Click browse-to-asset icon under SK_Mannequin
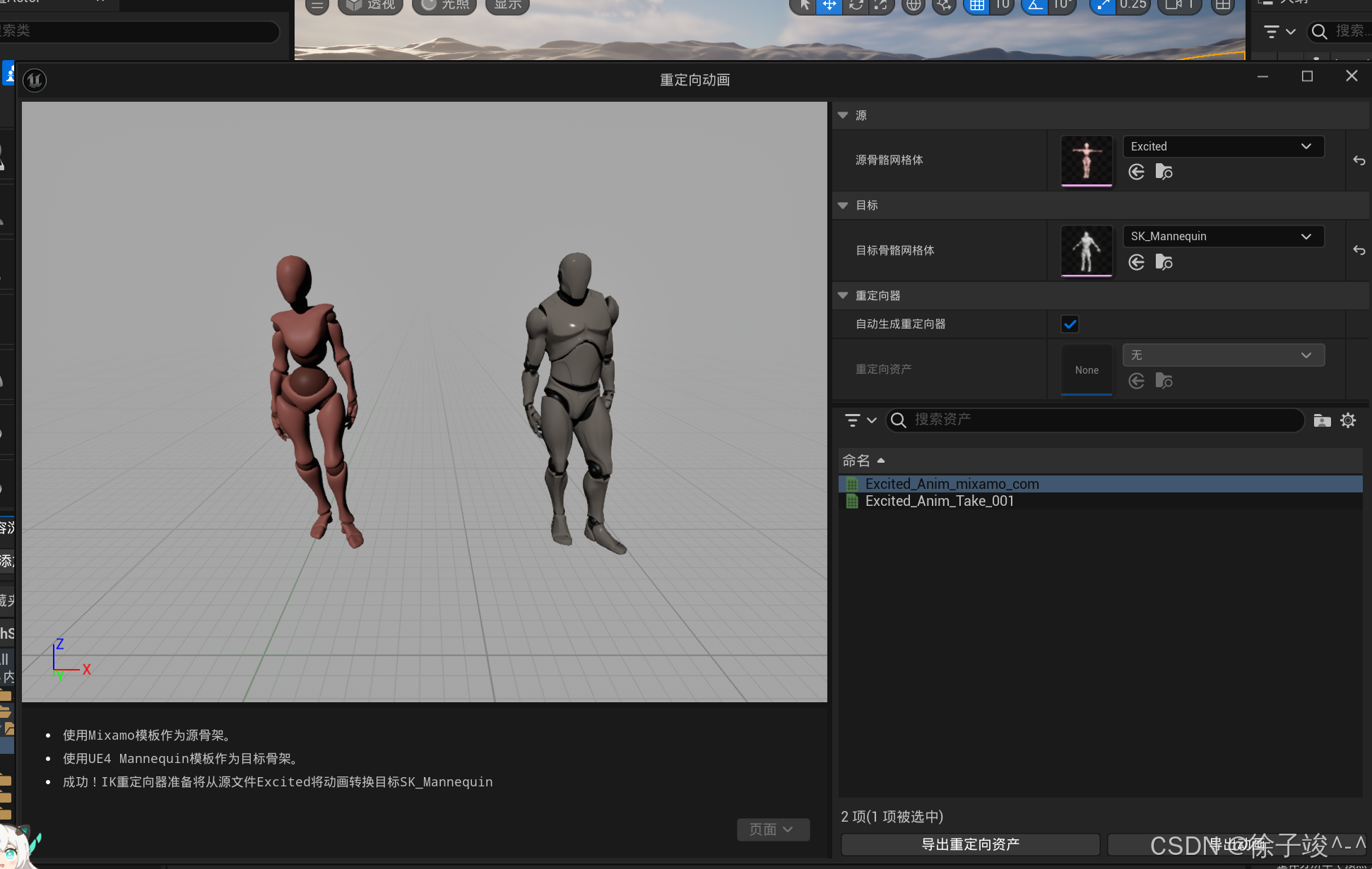 (x=1164, y=262)
